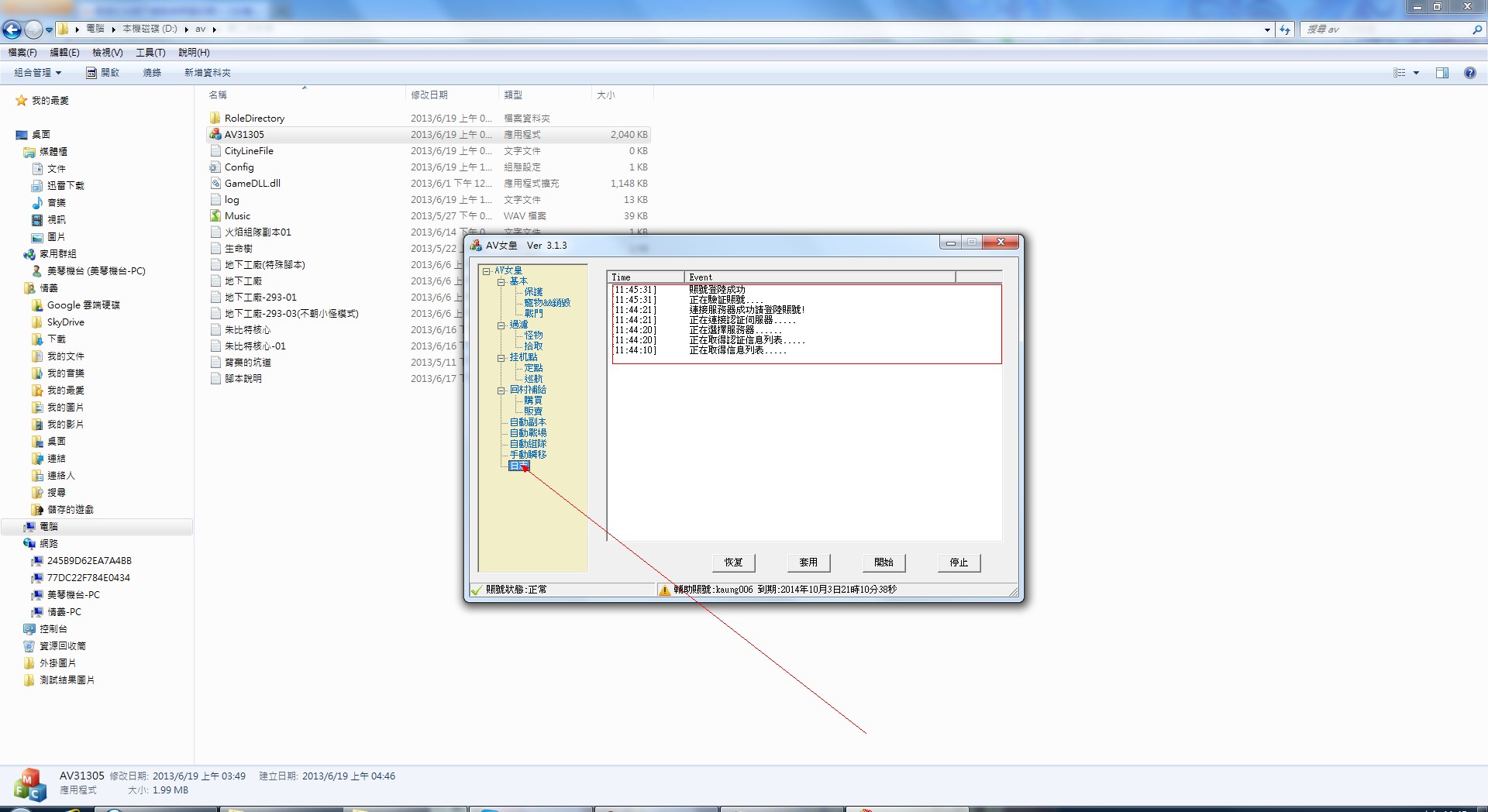Viewport: 1488px width, 812px height.
Task: Click the Explorer back navigation arrow
Action: point(12,29)
